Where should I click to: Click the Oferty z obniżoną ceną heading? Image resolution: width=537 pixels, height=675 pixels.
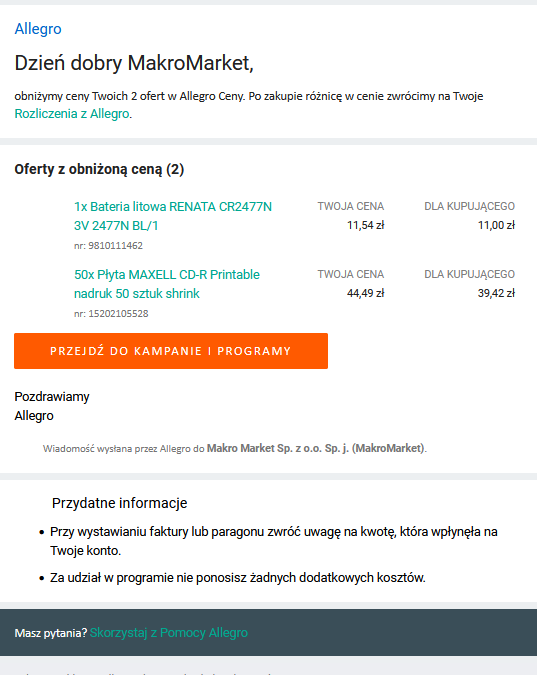coord(99,169)
